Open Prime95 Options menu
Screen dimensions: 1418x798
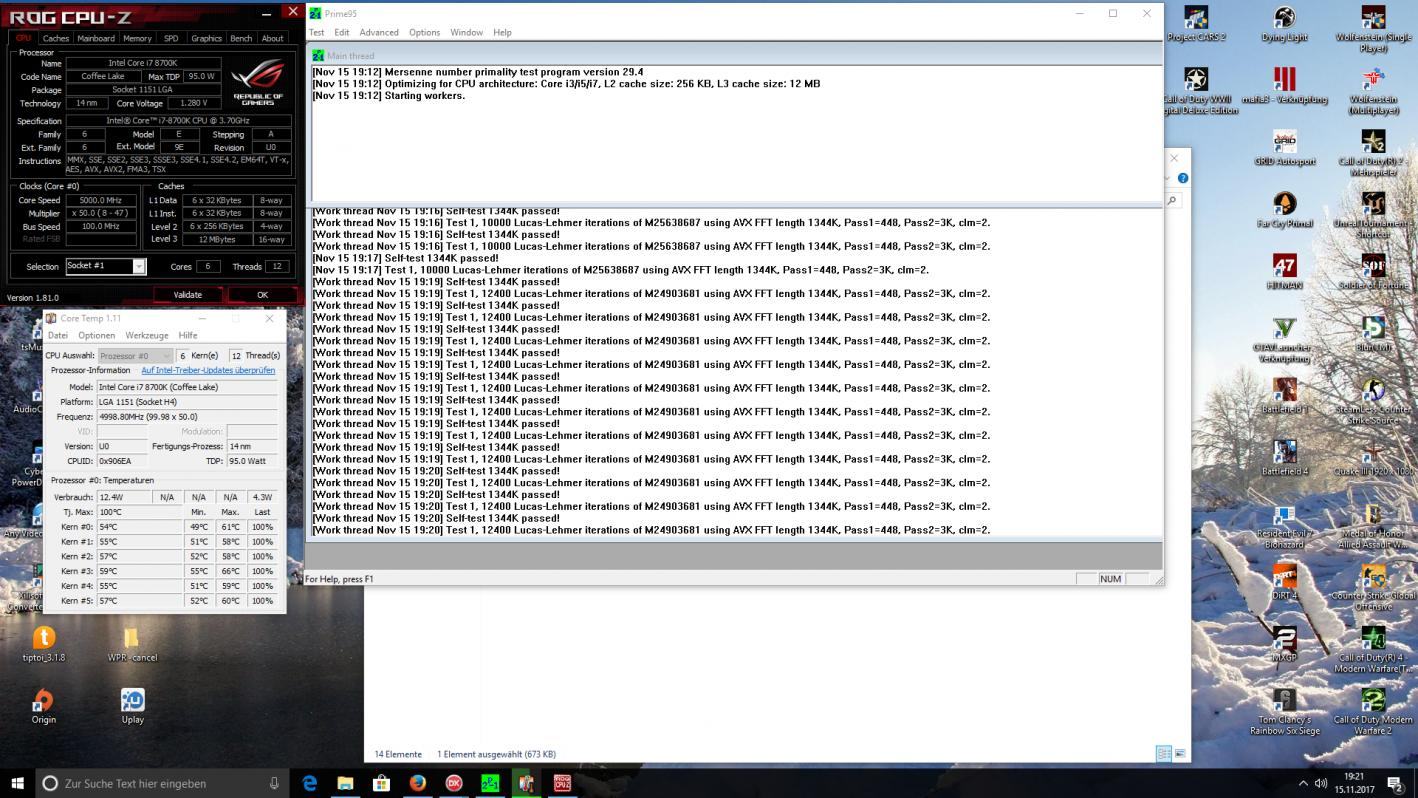(424, 32)
